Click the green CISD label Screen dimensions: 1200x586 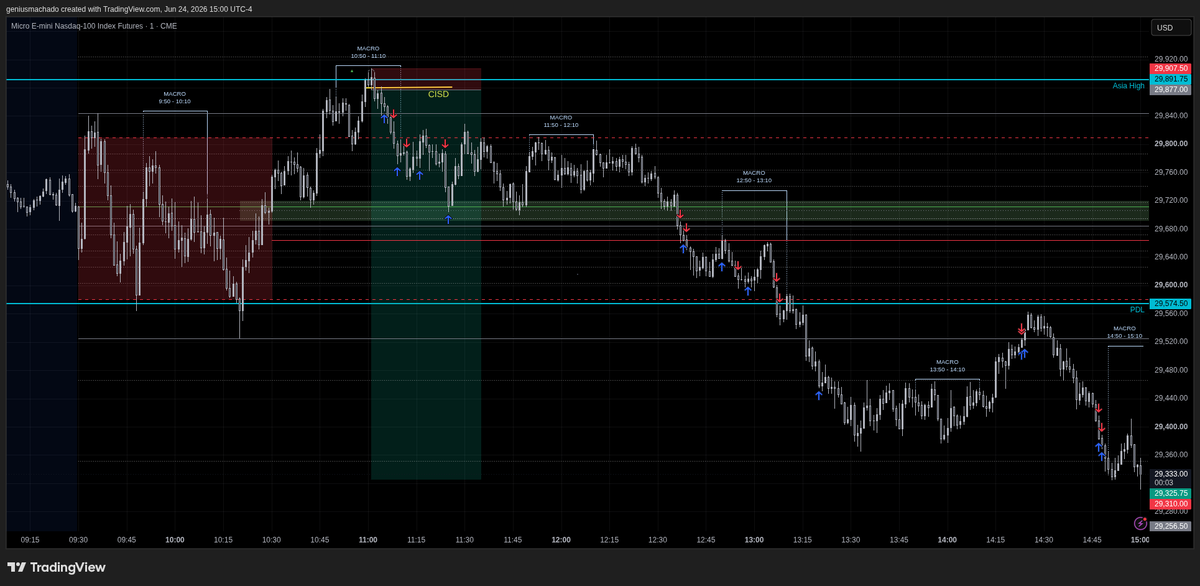(438, 94)
